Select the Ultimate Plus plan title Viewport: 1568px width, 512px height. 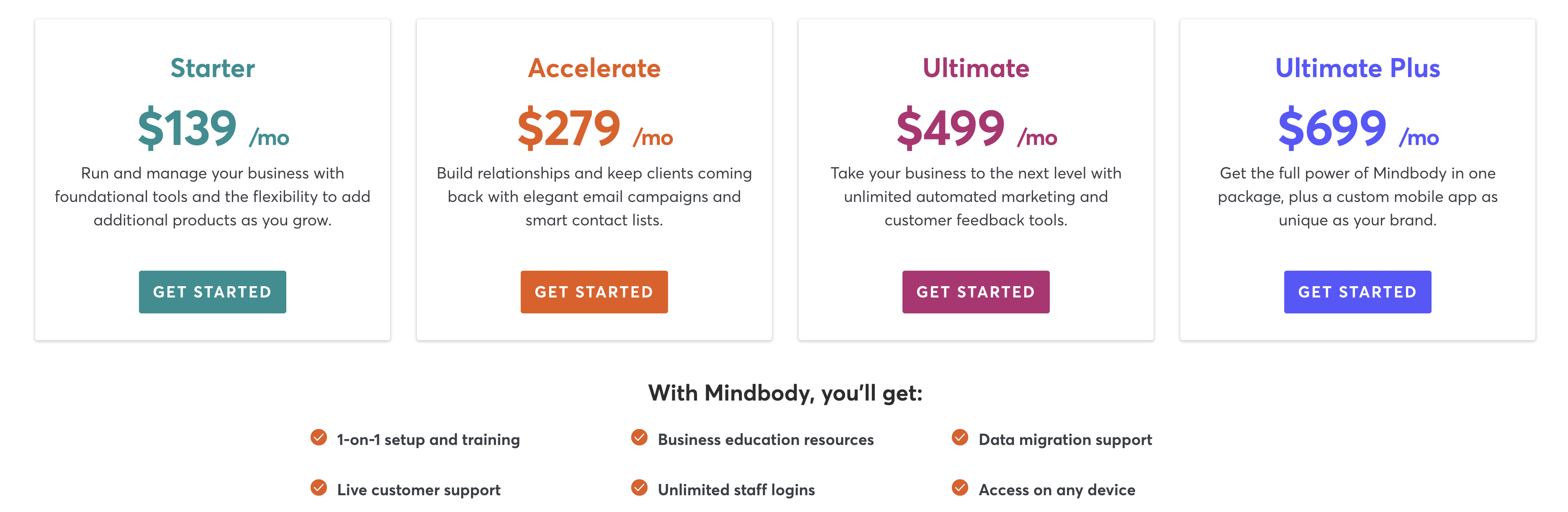[x=1357, y=68]
